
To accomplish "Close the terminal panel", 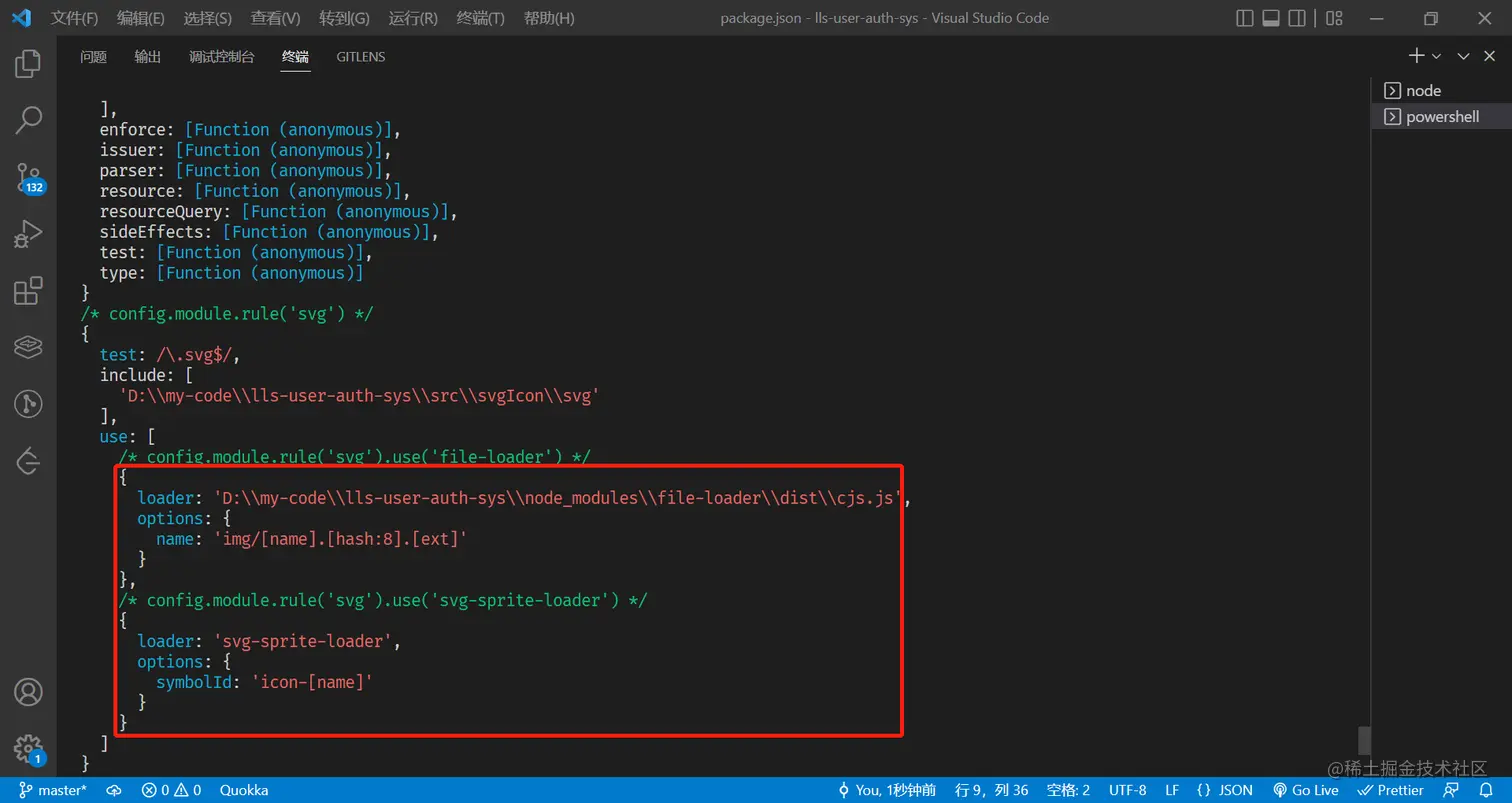I will 1491,56.
